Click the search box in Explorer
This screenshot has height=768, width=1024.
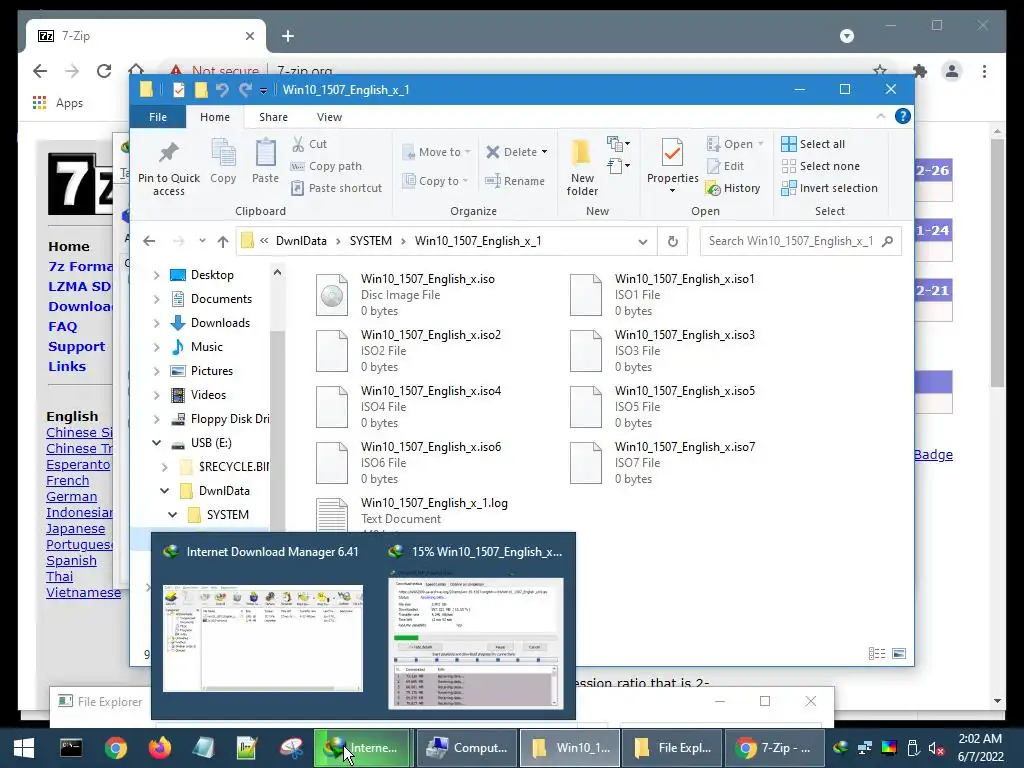click(x=800, y=241)
